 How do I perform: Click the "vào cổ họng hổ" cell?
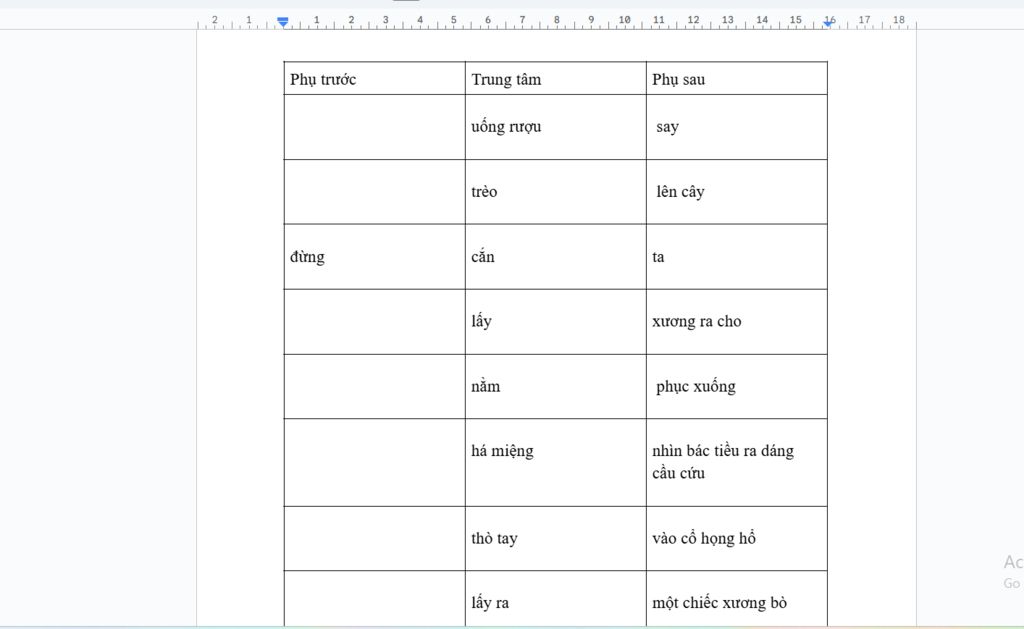click(x=704, y=539)
